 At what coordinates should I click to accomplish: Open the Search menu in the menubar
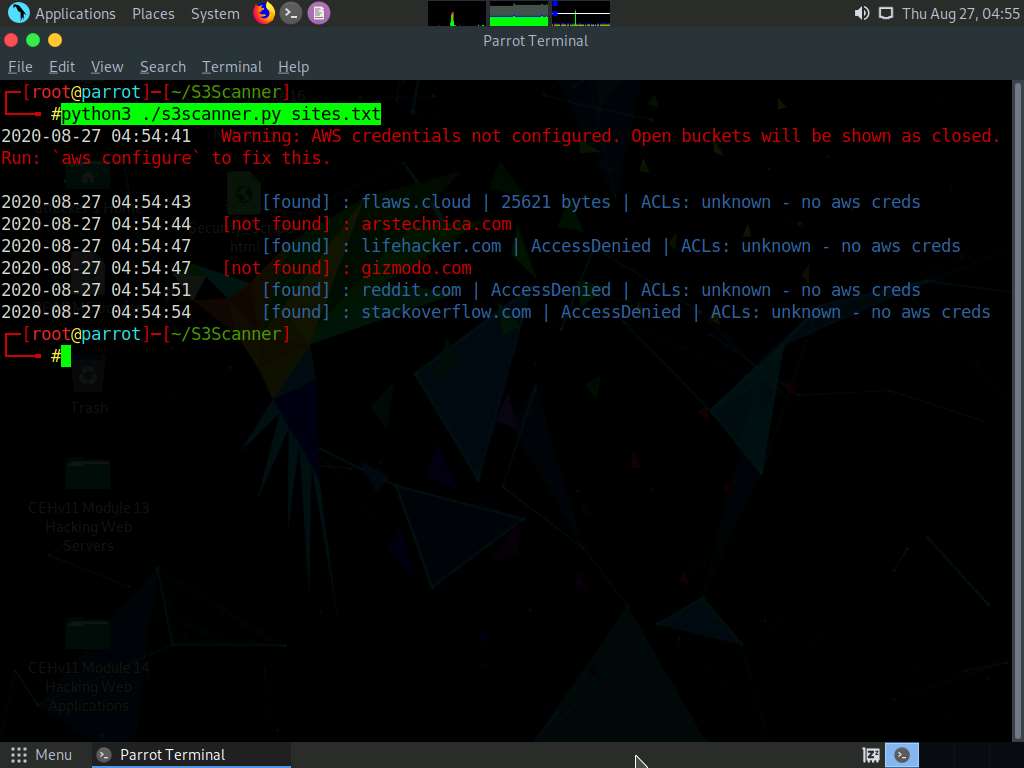(x=162, y=66)
